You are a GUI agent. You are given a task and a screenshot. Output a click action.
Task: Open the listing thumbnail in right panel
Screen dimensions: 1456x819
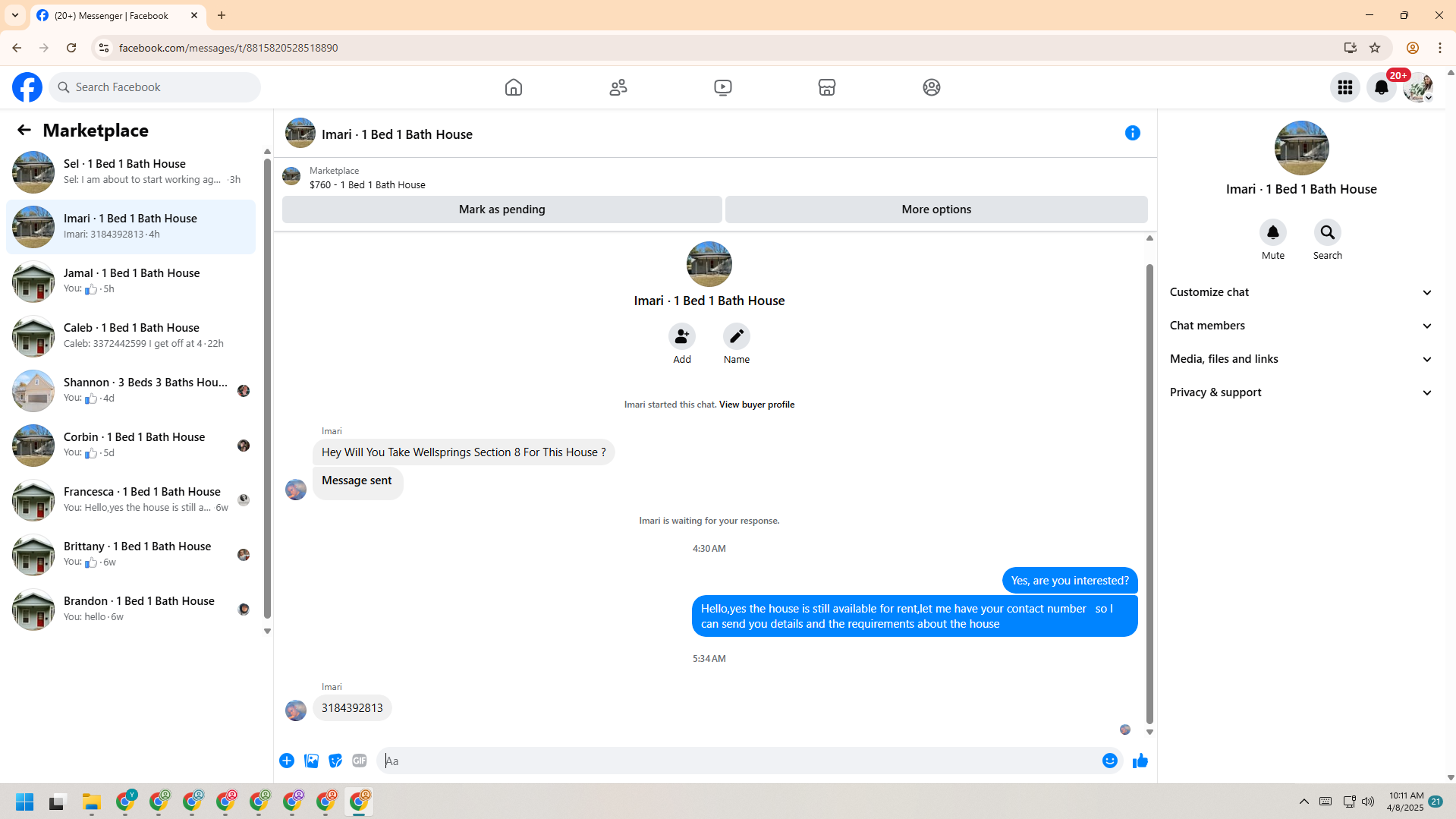click(x=1301, y=148)
